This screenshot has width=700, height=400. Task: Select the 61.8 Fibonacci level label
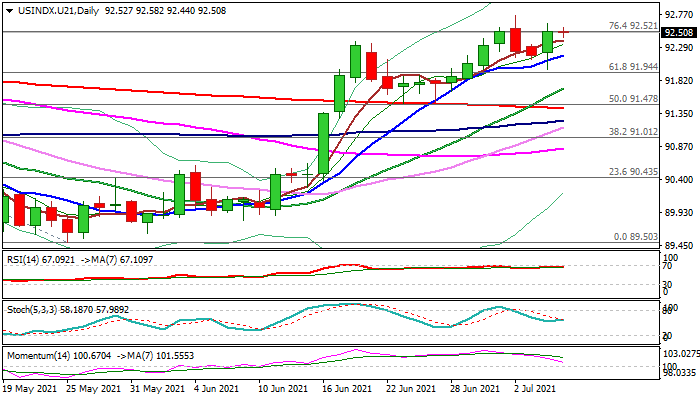[x=632, y=66]
